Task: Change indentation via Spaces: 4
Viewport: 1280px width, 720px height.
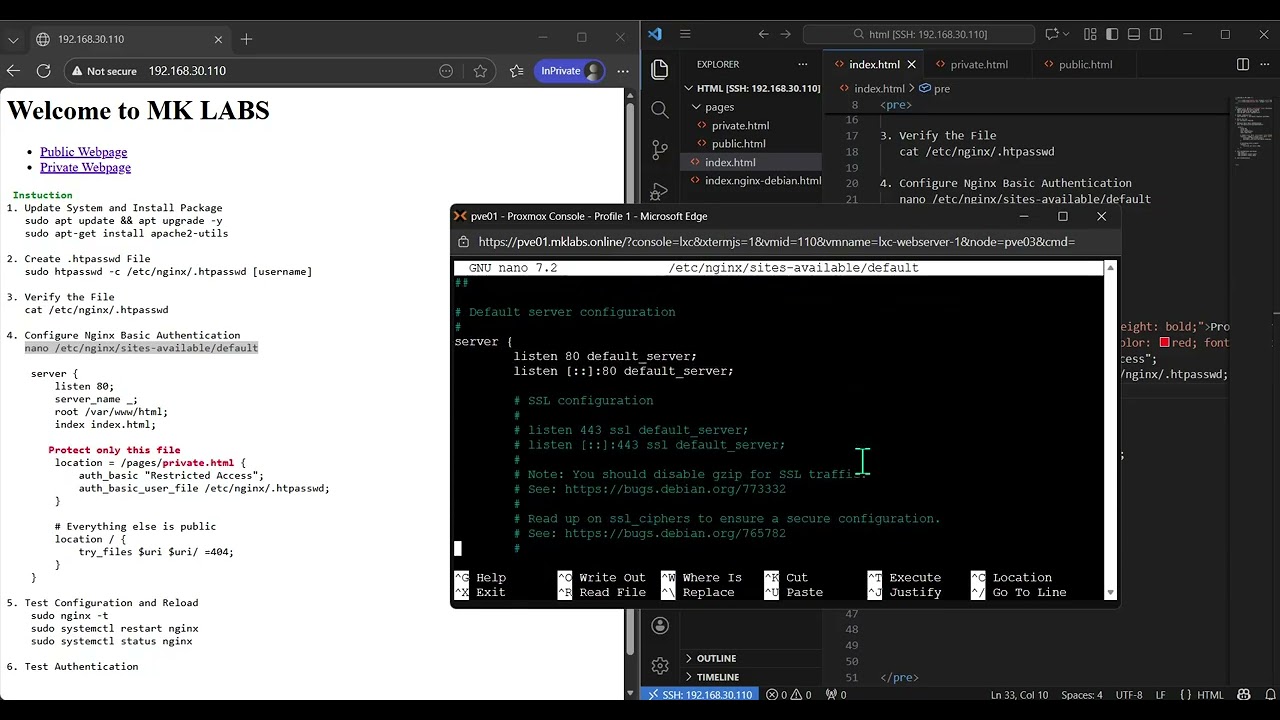Action: 1081,695
